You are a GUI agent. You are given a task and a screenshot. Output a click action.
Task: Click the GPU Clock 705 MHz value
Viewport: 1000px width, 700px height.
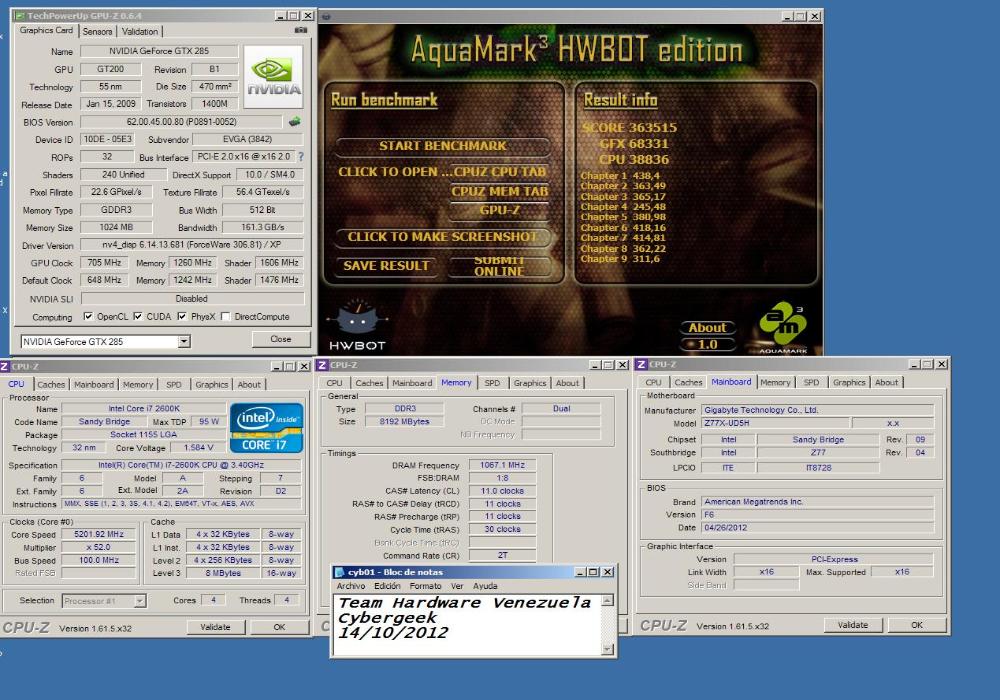[104, 263]
